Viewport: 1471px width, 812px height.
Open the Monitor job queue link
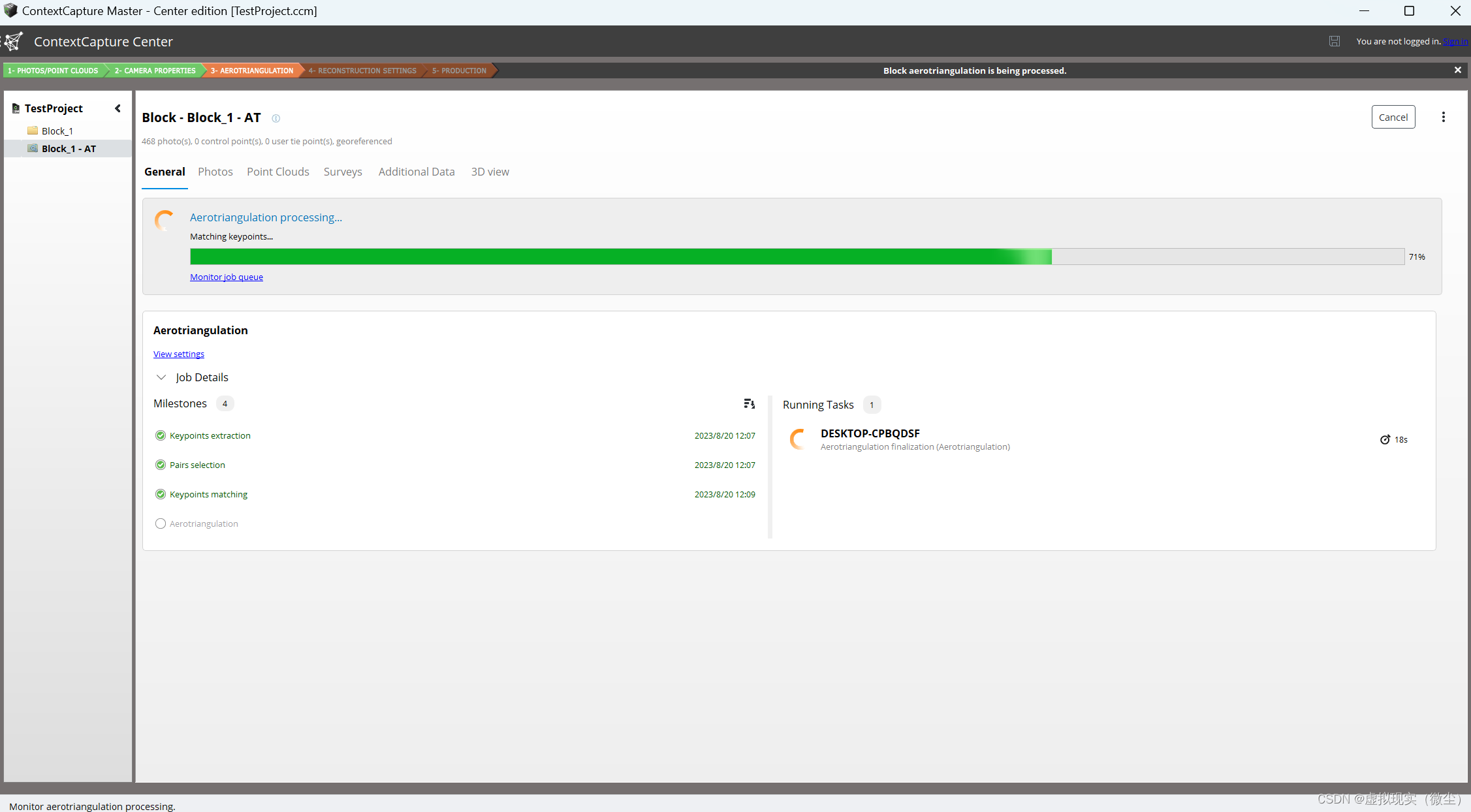point(226,277)
